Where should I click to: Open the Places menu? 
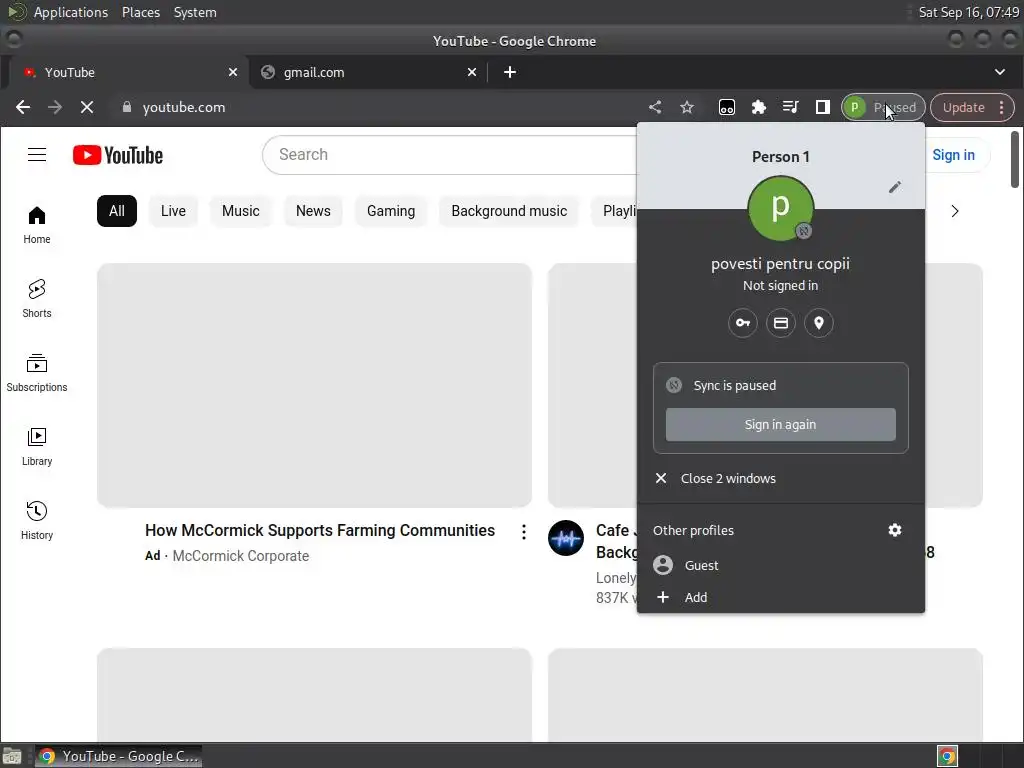pyautogui.click(x=140, y=12)
